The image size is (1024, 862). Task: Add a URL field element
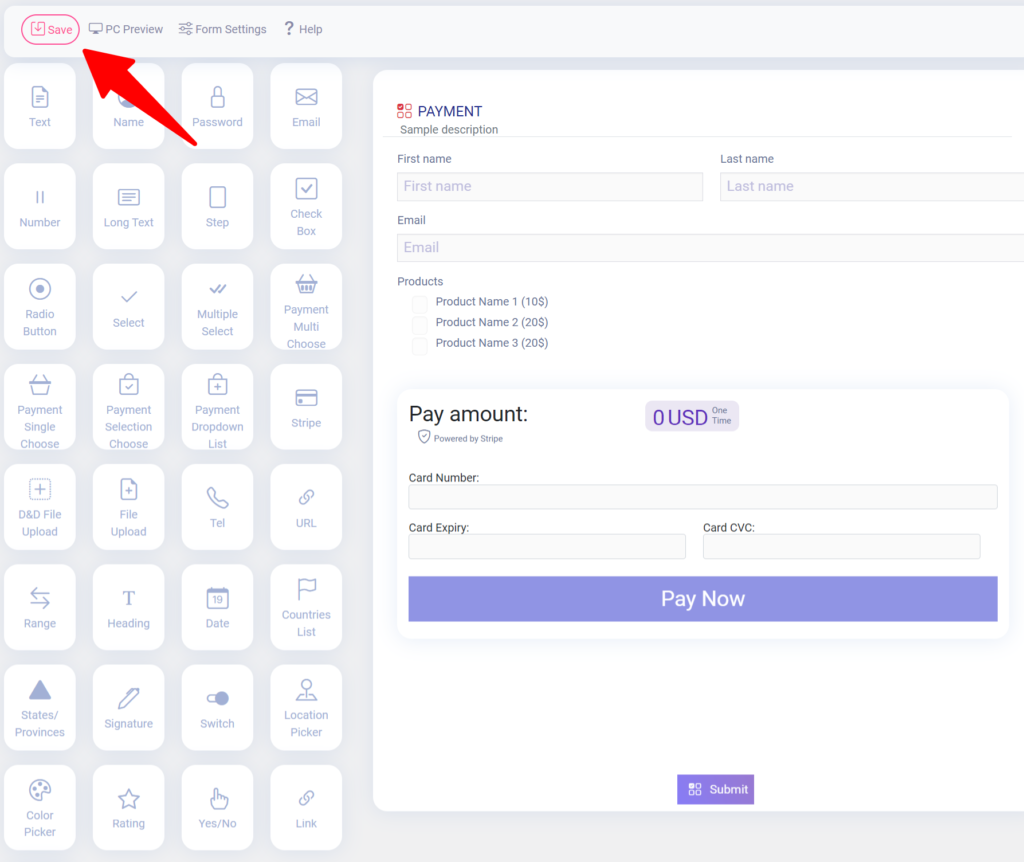[x=306, y=507]
